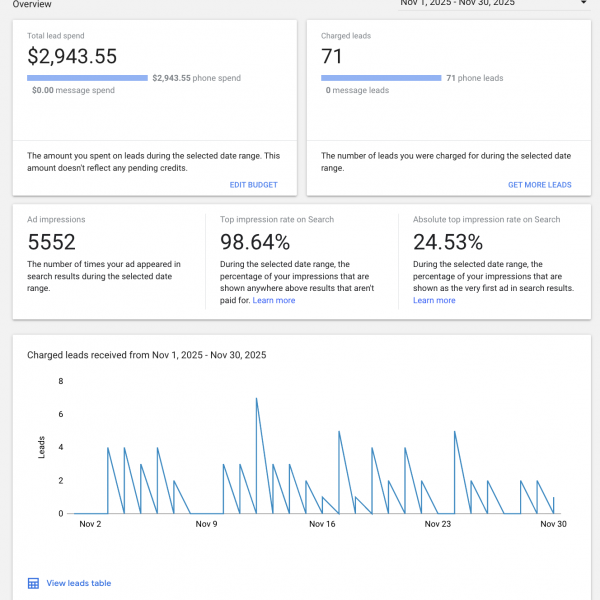Click the Nov 30 label on chart axis
The width and height of the screenshot is (600, 600).
pyautogui.click(x=553, y=524)
